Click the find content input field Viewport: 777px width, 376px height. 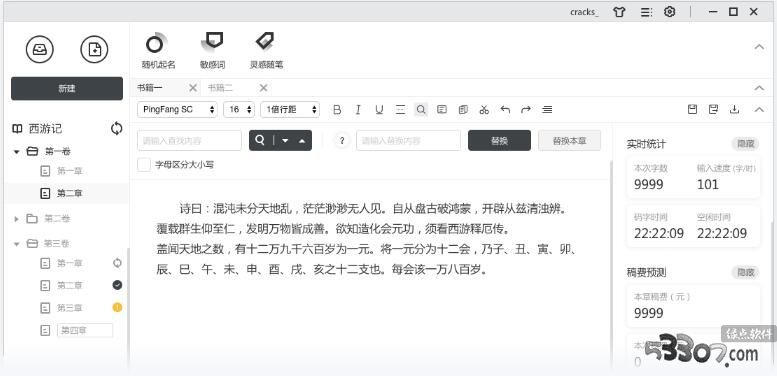pos(189,141)
